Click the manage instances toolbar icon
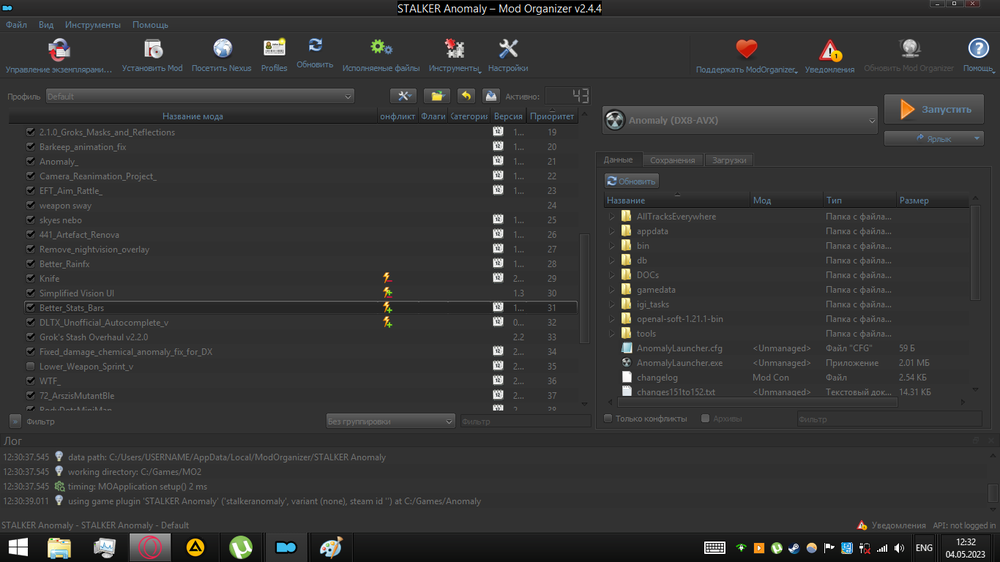The width and height of the screenshot is (1000, 562). [x=58, y=49]
